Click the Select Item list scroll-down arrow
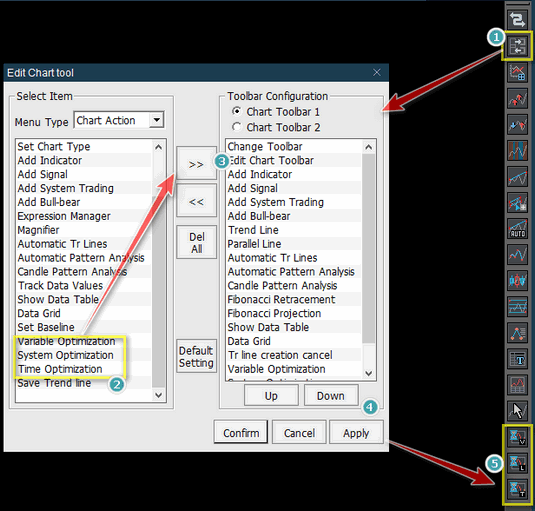Screen dimensions: 535x511 coord(159,395)
